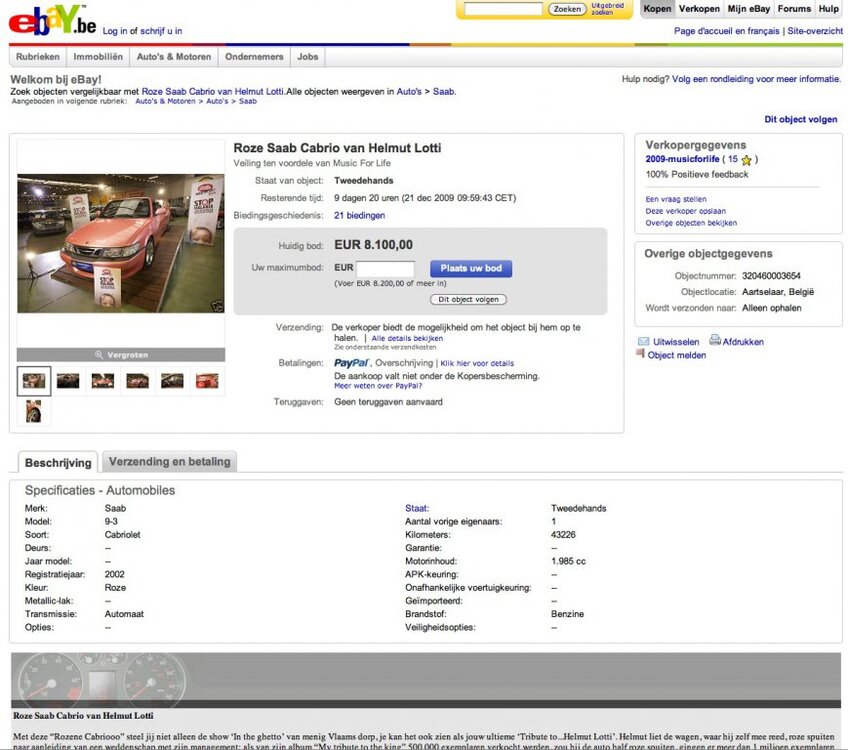Open the Ondernemers menu
This screenshot has width=848, height=750.
tap(254, 57)
